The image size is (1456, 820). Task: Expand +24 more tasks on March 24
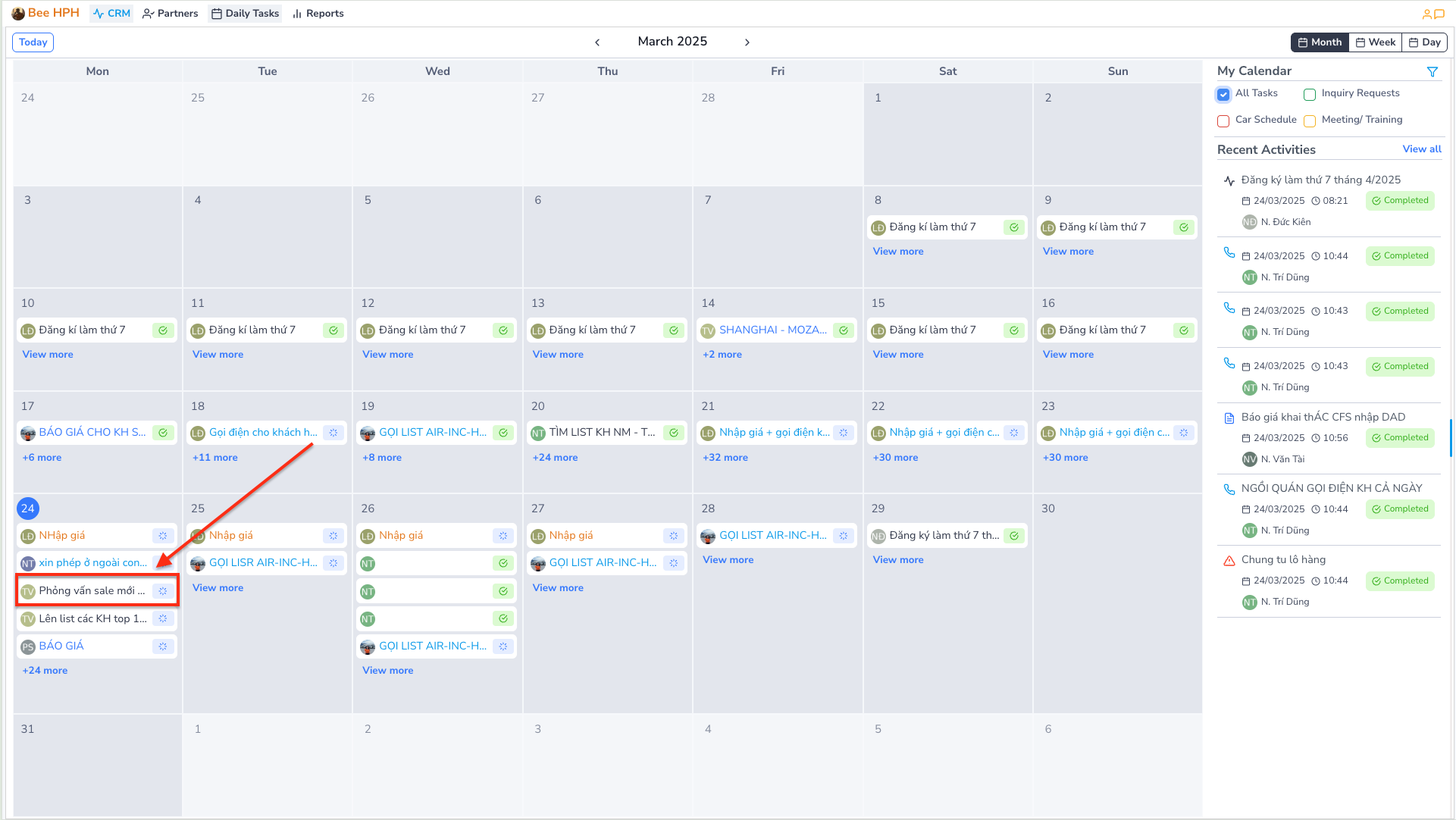(45, 671)
